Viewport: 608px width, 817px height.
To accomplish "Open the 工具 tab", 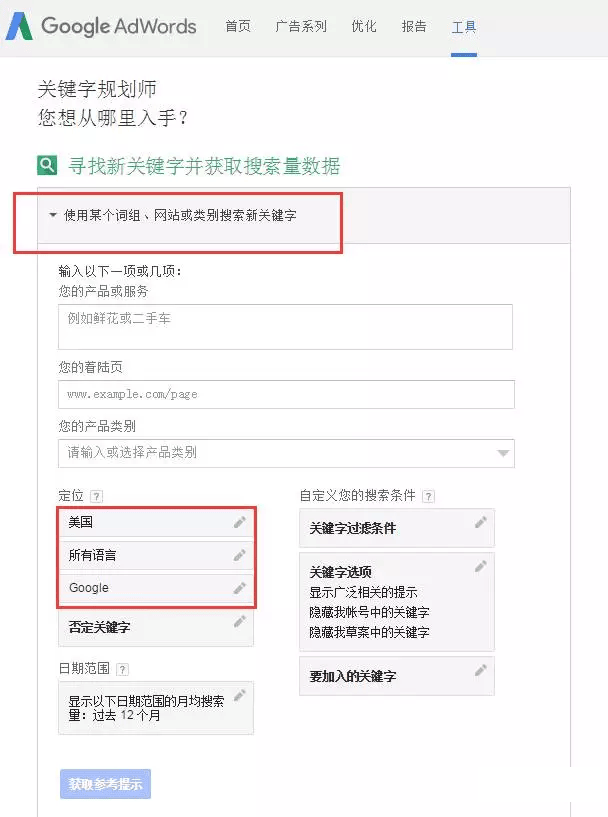I will tap(464, 27).
